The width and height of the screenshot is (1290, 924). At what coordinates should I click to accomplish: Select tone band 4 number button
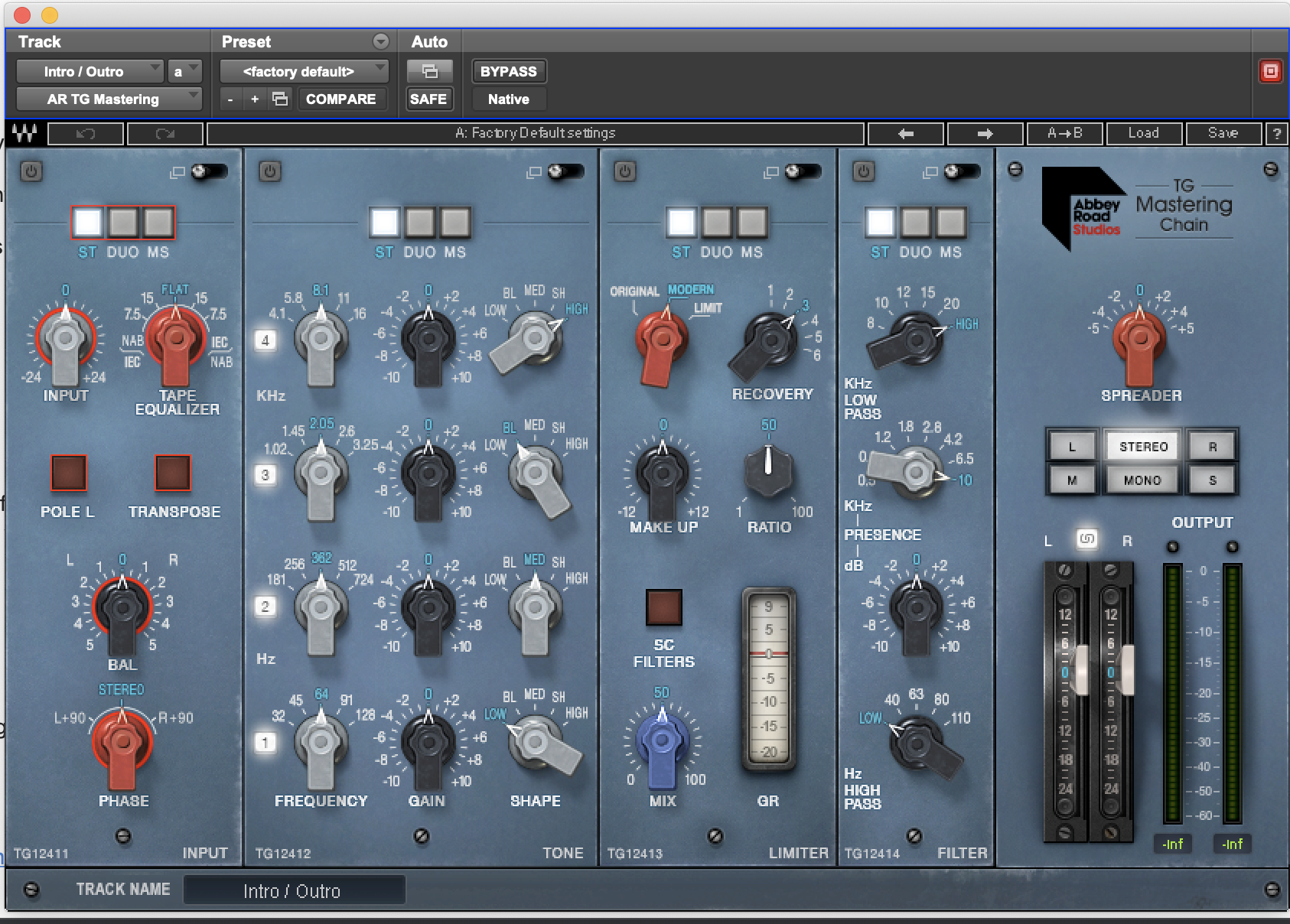coord(265,340)
